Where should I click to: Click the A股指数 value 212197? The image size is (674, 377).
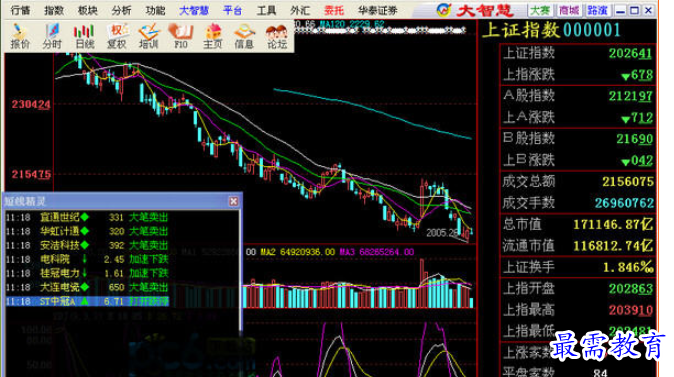tap(631, 96)
